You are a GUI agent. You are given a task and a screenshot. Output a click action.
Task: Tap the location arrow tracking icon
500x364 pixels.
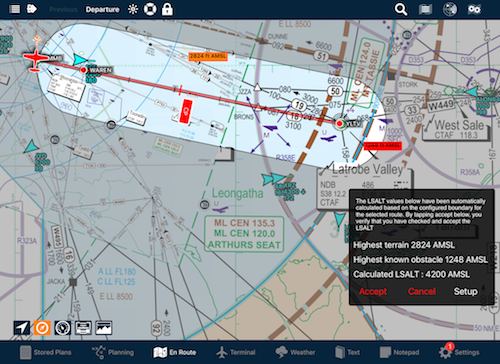(x=22, y=328)
